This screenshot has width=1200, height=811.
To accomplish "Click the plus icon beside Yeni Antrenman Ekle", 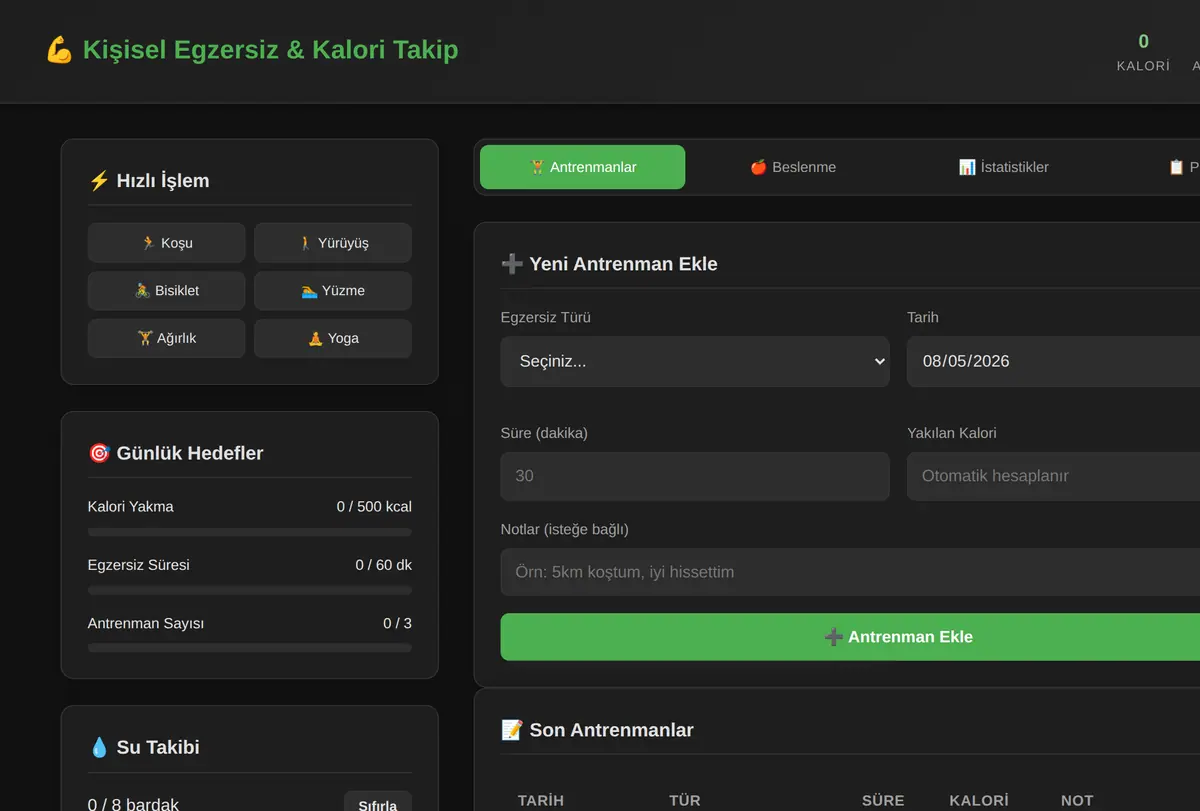I will 511,264.
